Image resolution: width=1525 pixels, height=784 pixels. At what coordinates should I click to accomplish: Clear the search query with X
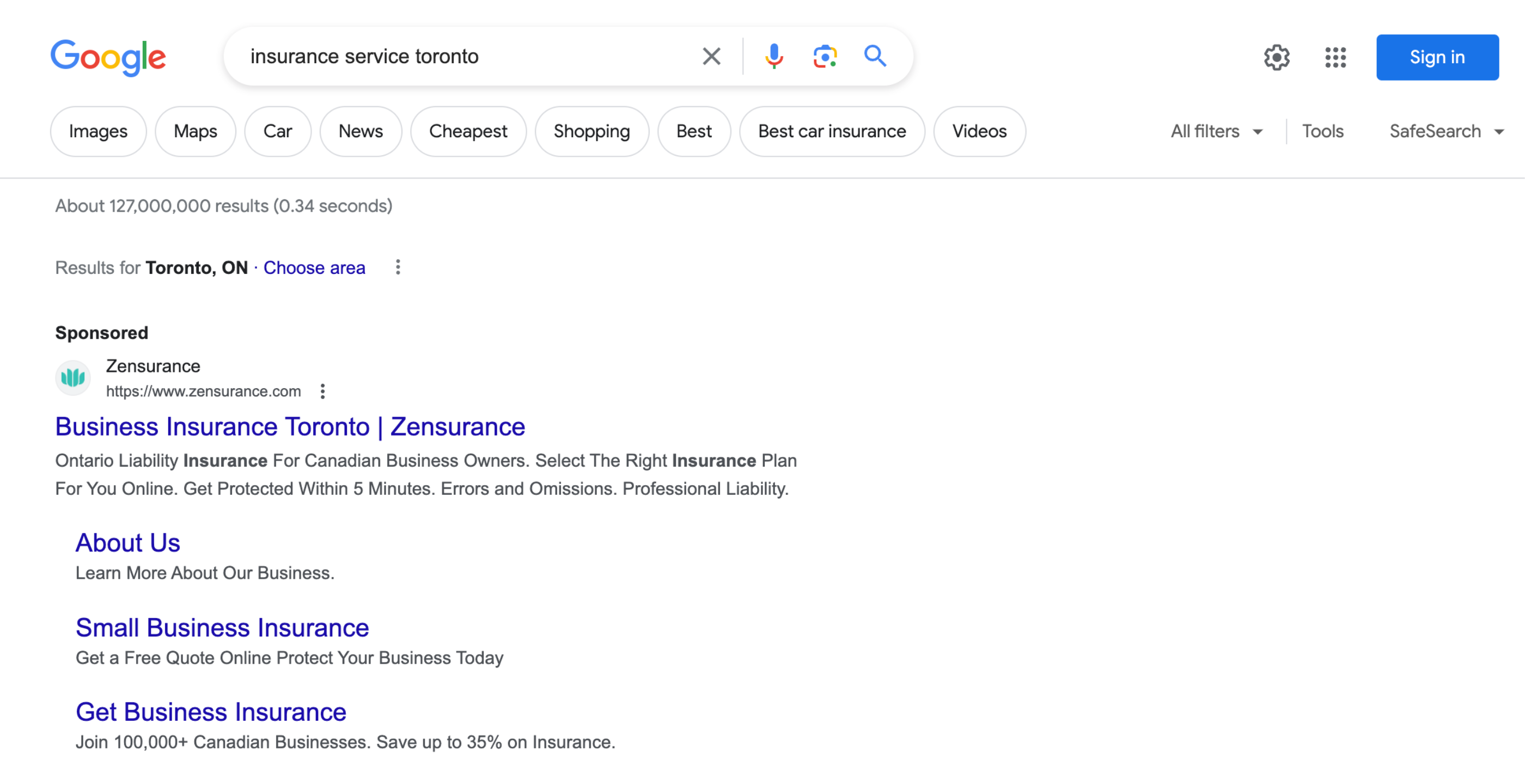click(x=712, y=57)
